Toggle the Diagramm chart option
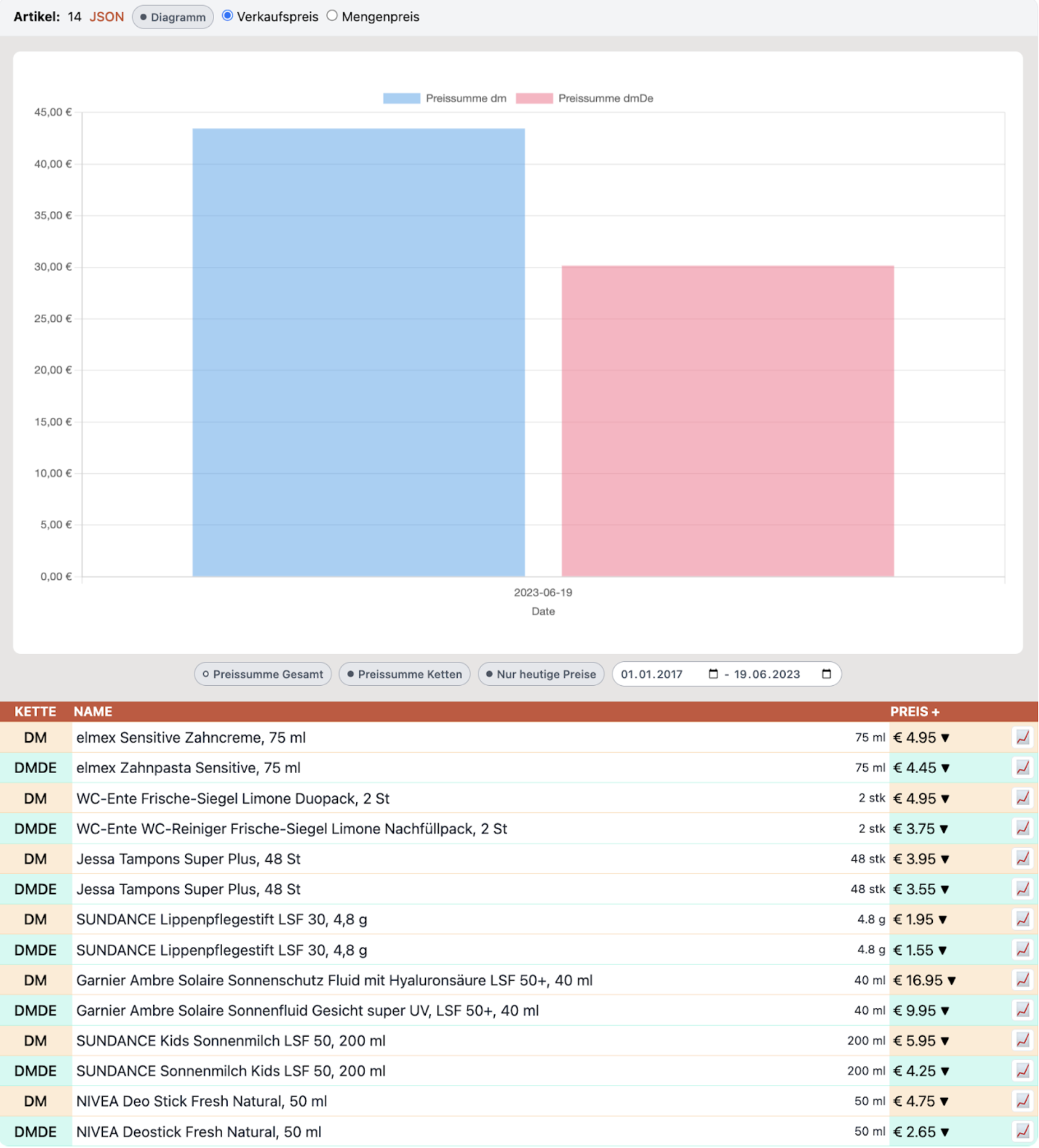The image size is (1039, 1148). tap(173, 17)
